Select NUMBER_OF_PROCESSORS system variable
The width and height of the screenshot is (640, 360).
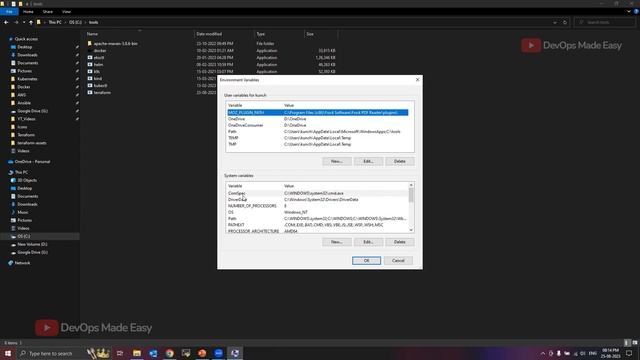click(x=318, y=206)
